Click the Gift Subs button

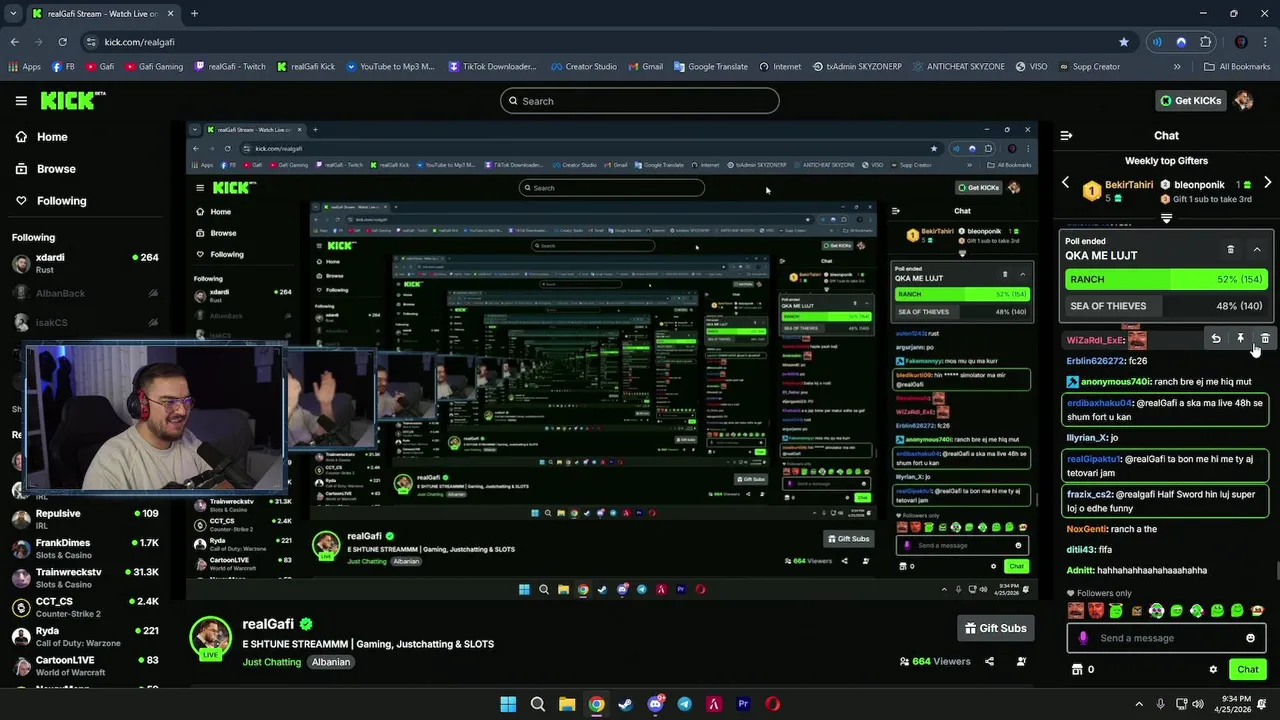click(995, 628)
